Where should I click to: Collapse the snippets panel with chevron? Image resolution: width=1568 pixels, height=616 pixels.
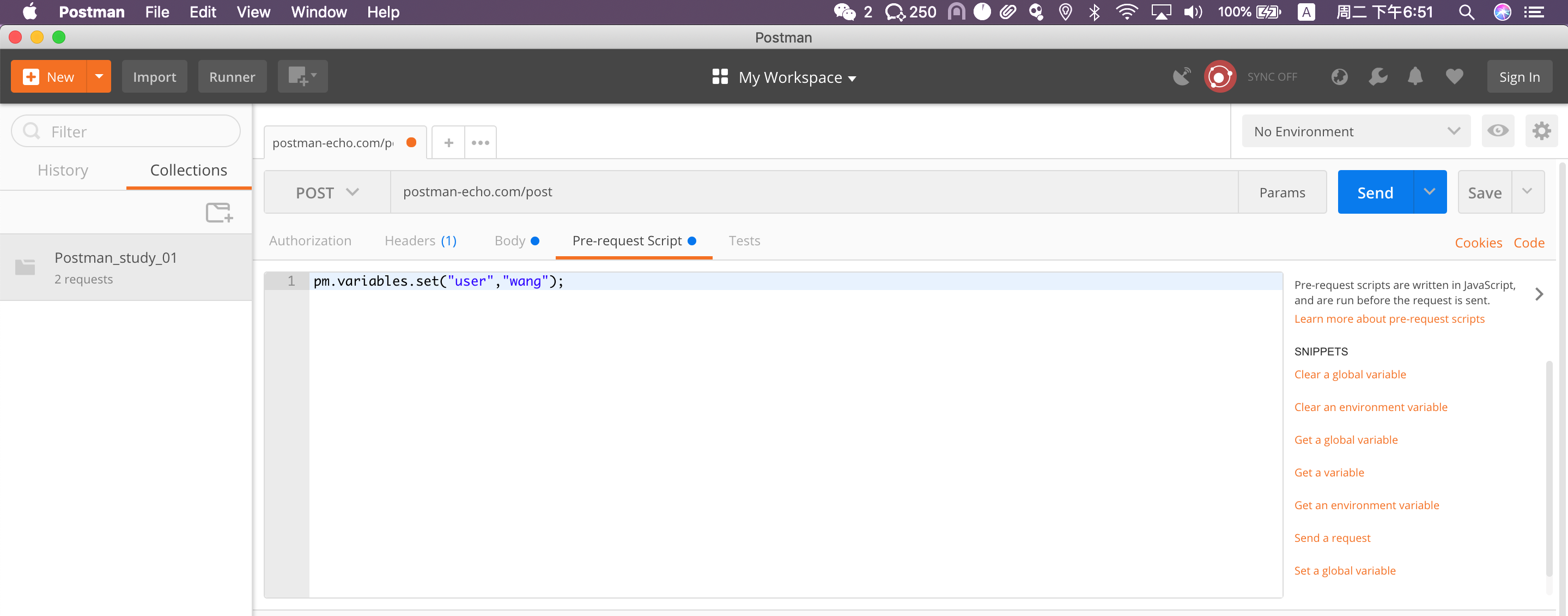(1539, 294)
